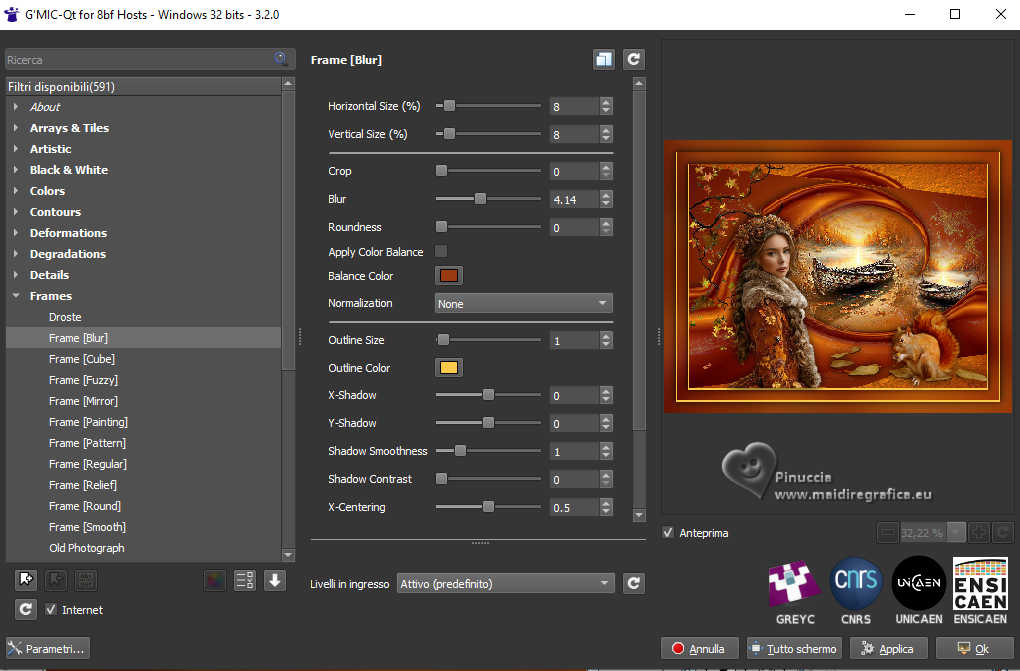Viewport: 1020px width, 671px height.
Task: Select the Droste filter
Action: (x=65, y=317)
